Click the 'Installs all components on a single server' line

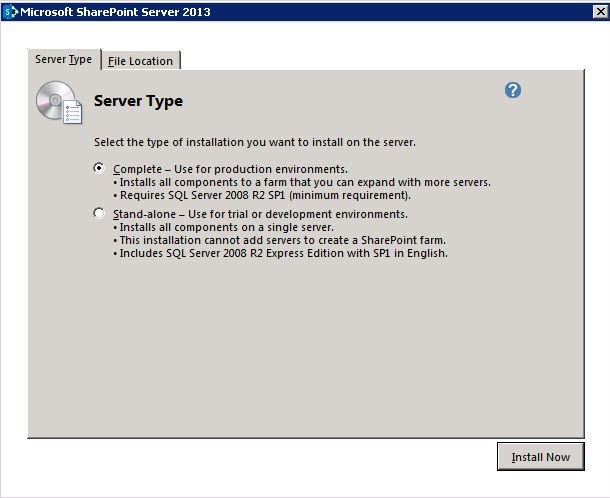coord(223,227)
